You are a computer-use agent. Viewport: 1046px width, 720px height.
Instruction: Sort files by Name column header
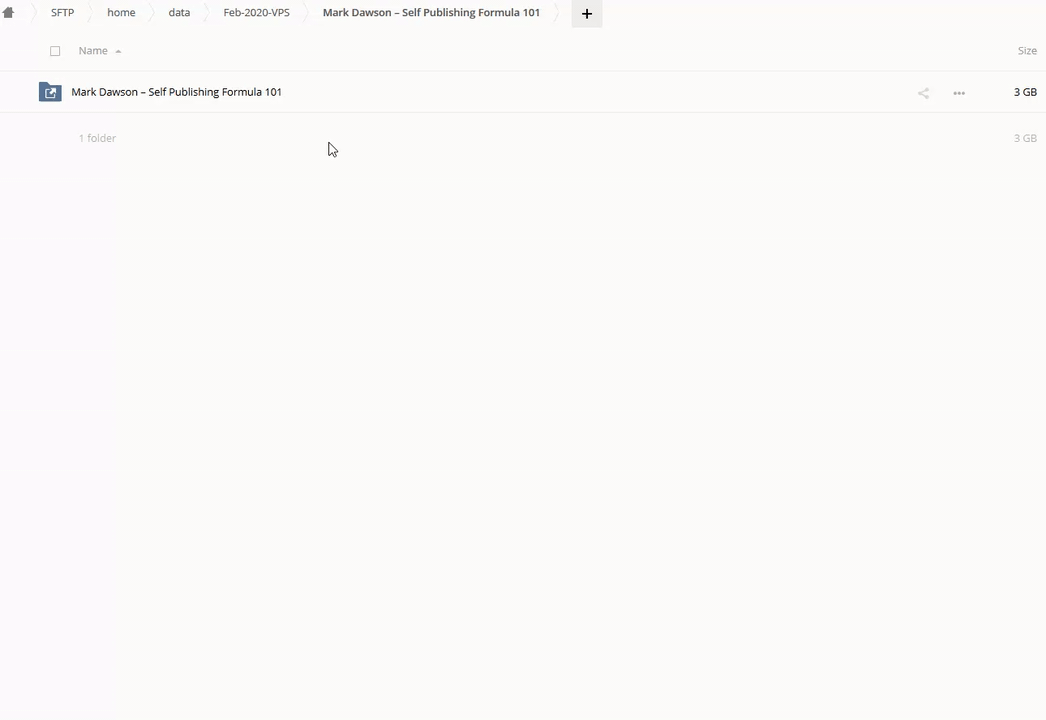93,51
